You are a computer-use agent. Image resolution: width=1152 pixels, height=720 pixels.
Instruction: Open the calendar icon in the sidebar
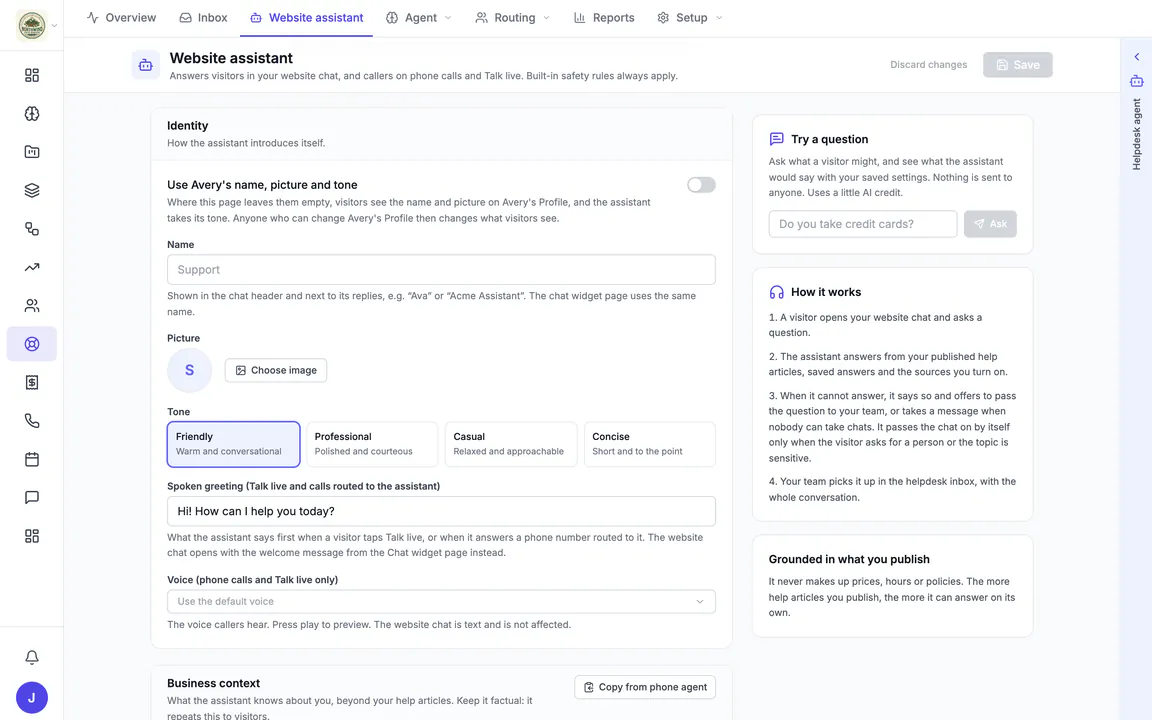32,459
